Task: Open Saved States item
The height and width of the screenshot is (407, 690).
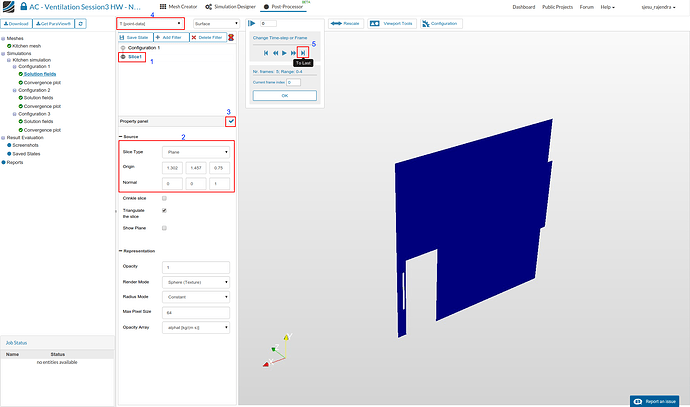Action: pyautogui.click(x=26, y=154)
